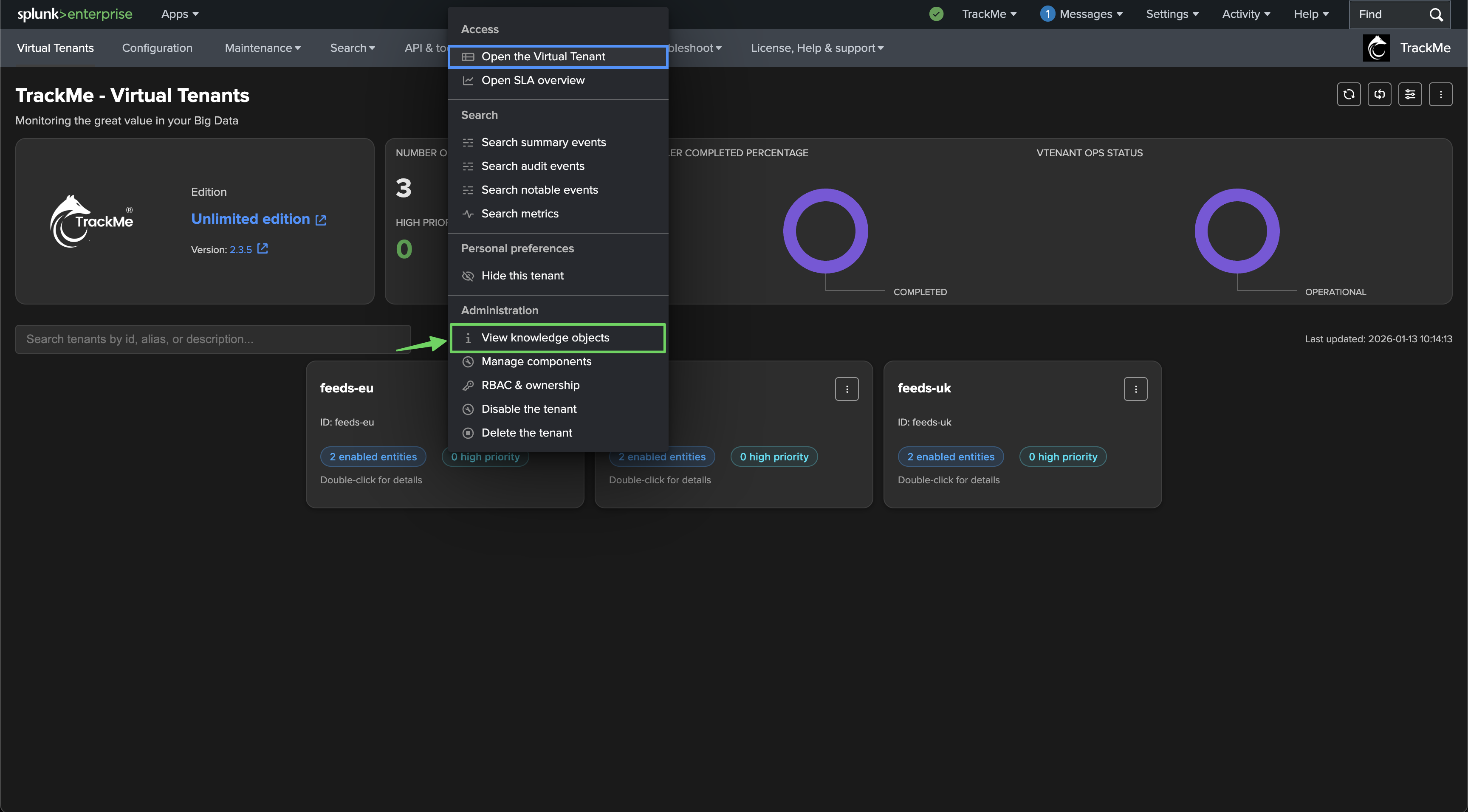Viewport: 1468px width, 812px height.
Task: Open external link icon next to version
Action: (262, 249)
